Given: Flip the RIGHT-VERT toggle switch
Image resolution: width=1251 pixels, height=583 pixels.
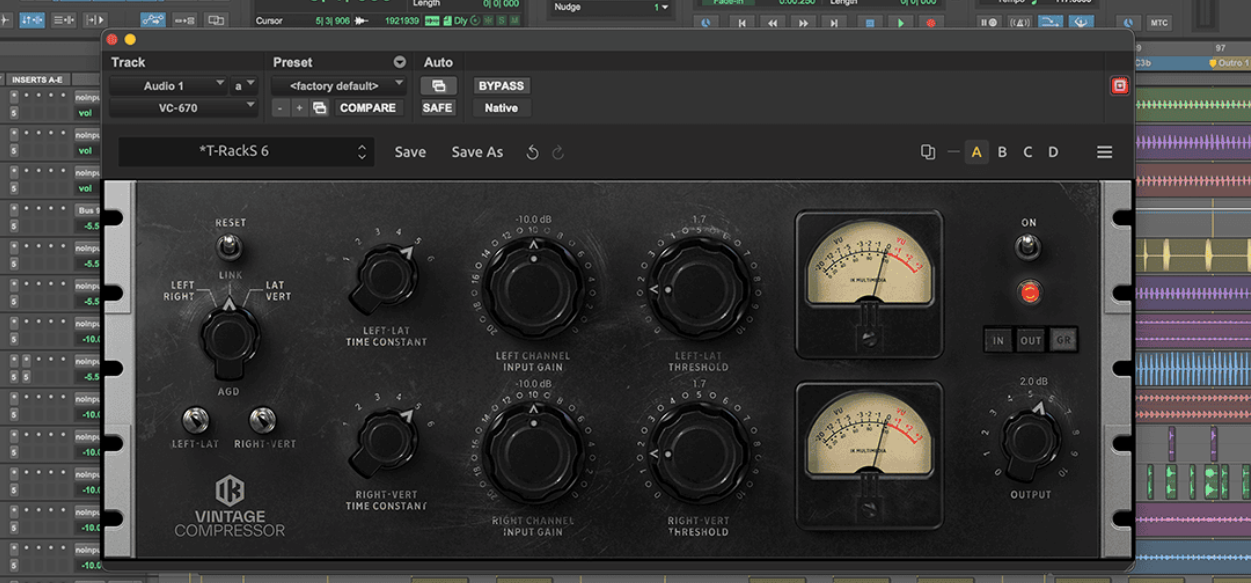Looking at the screenshot, I should click(x=263, y=419).
